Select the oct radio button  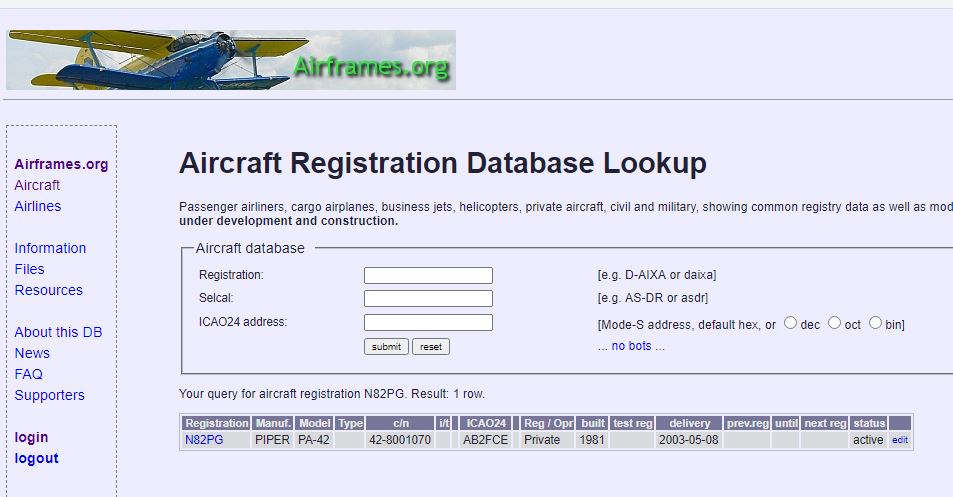(834, 323)
